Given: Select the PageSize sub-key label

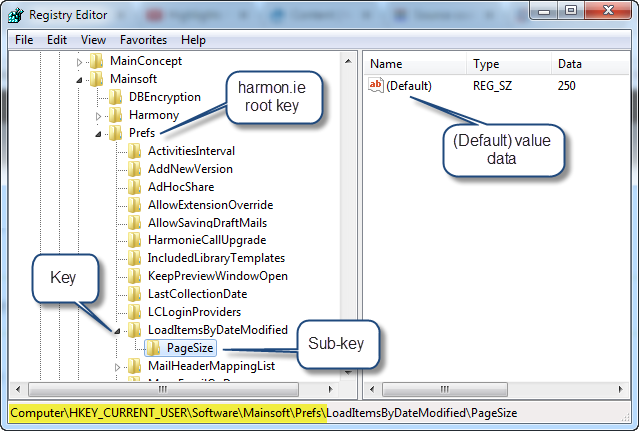Looking at the screenshot, I should click(x=190, y=348).
